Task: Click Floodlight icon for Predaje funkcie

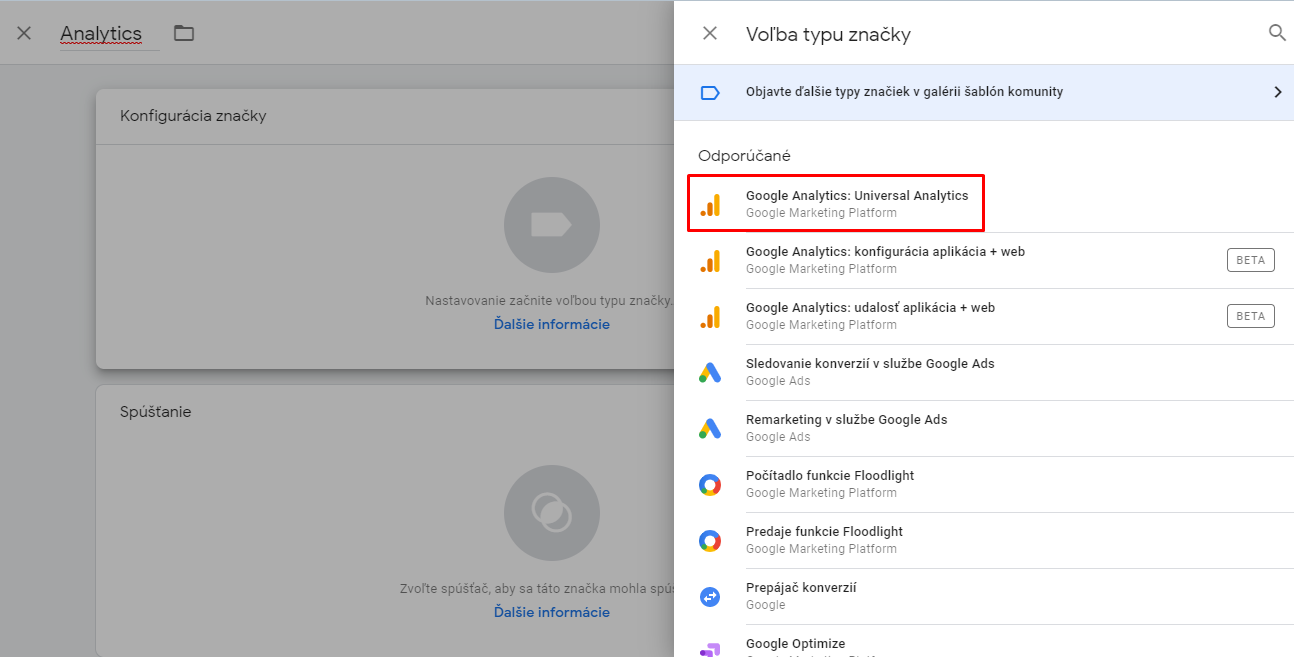Action: (710, 541)
